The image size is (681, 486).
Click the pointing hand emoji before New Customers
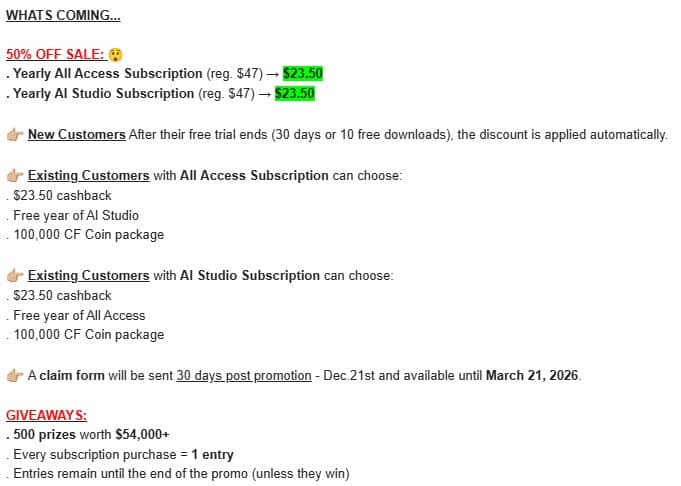point(15,135)
